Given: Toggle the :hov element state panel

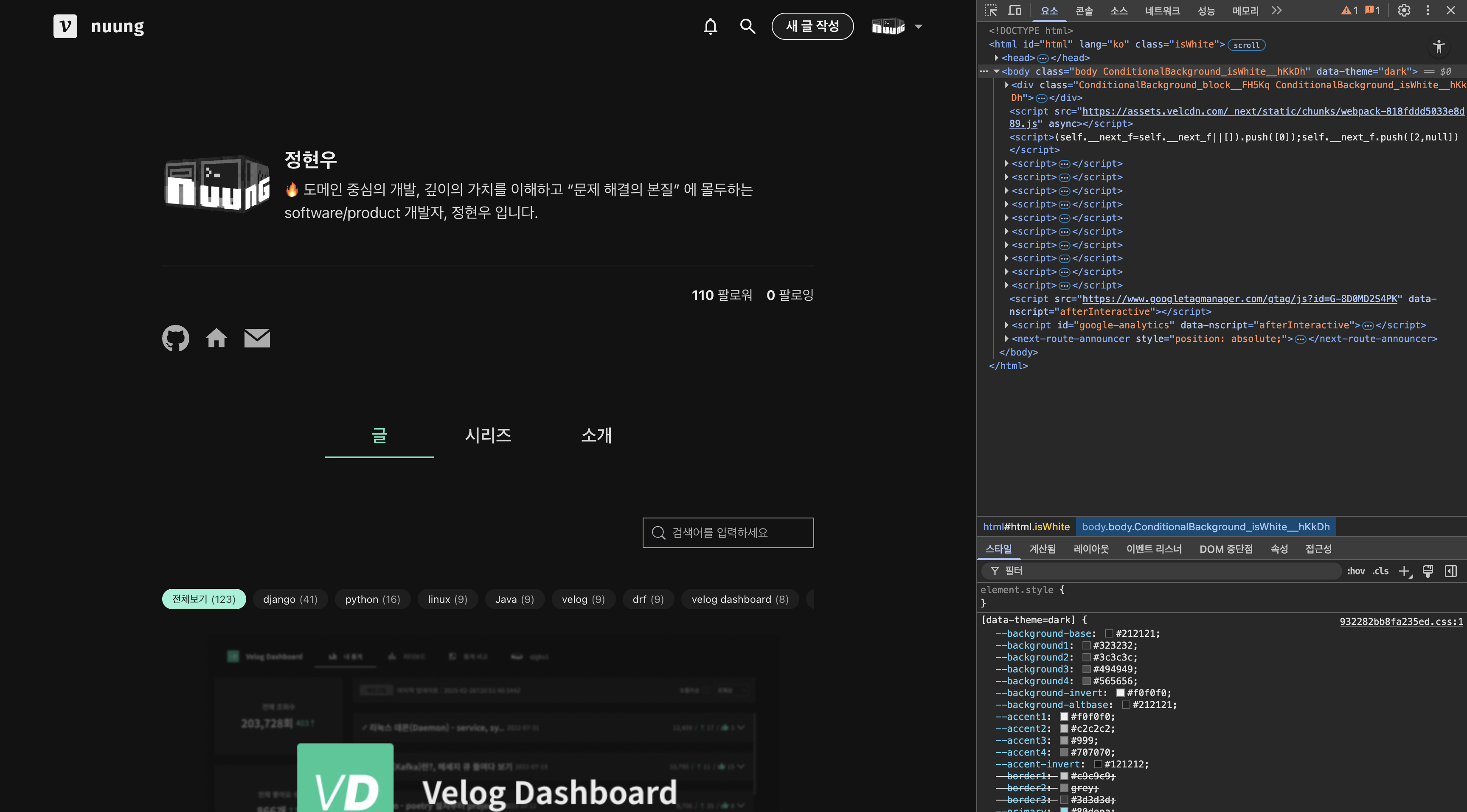Looking at the screenshot, I should (x=1356, y=571).
